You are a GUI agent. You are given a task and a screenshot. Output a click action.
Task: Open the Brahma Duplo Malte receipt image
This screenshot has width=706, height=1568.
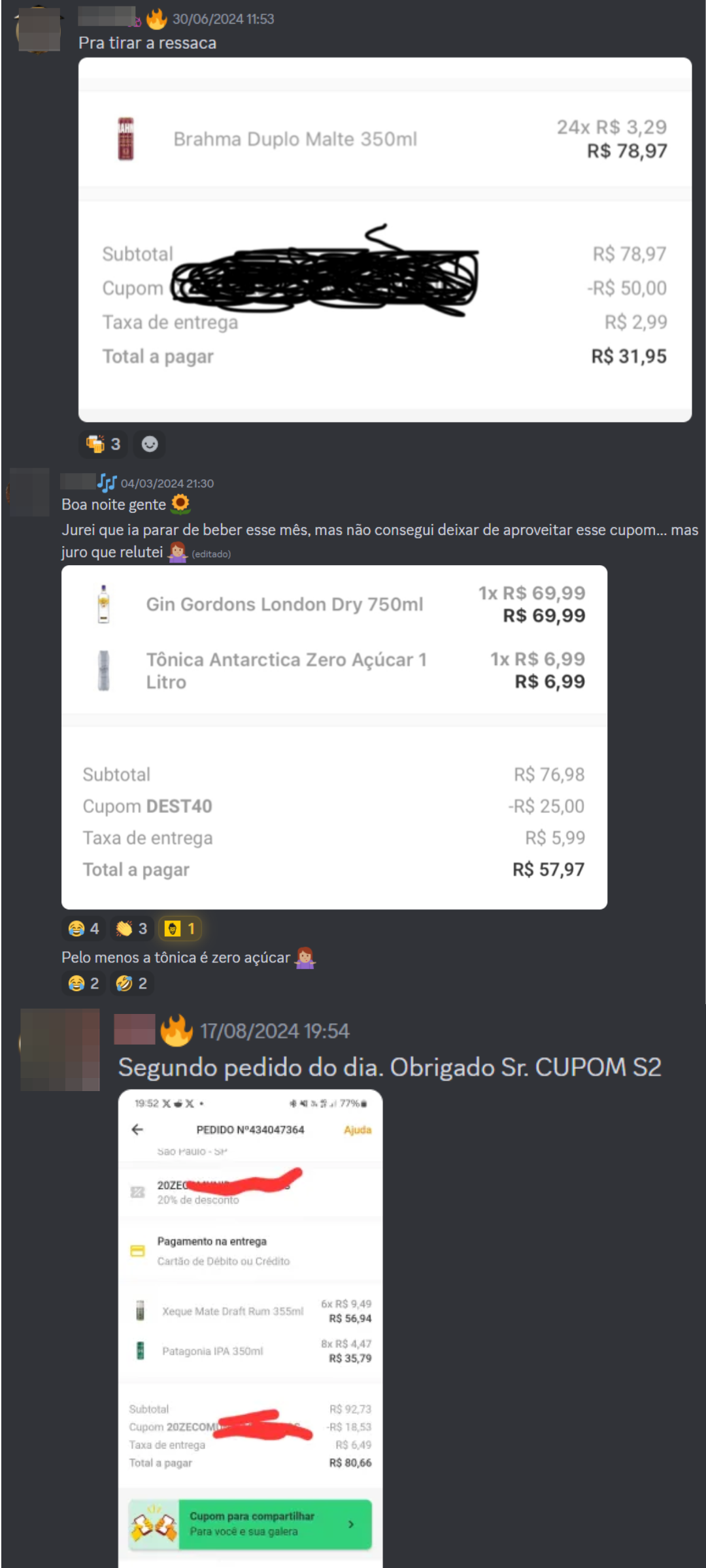(385, 240)
